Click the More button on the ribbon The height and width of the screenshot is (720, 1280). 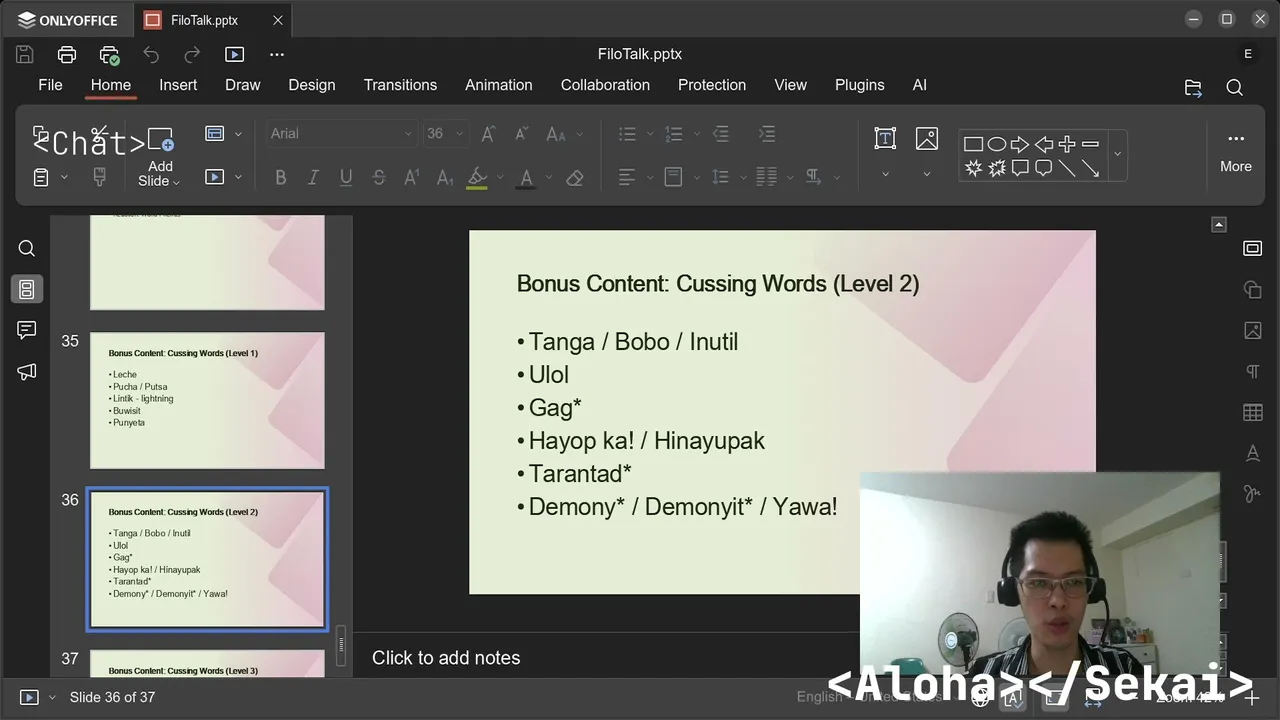tap(1236, 153)
